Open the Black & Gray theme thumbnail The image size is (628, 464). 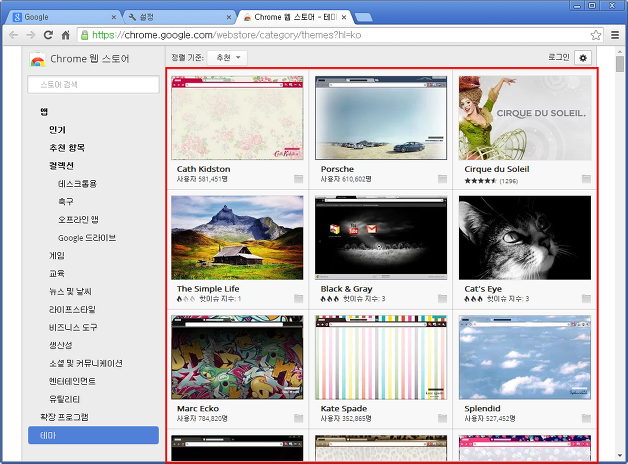[381, 237]
